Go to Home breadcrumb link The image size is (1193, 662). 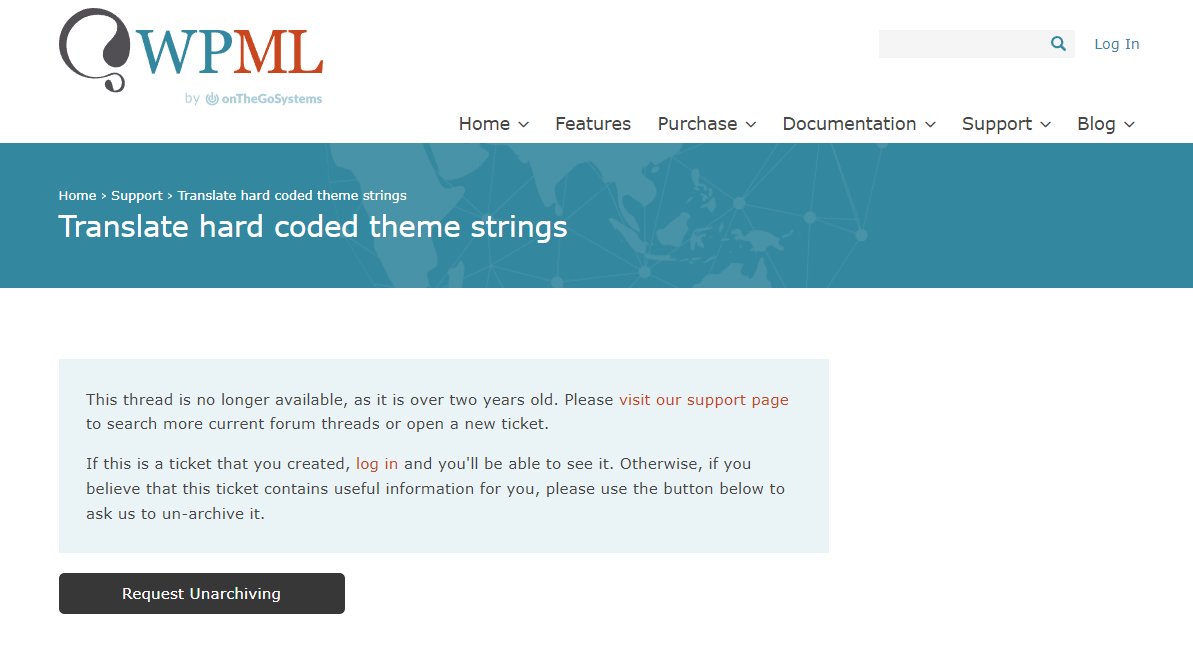coord(77,196)
